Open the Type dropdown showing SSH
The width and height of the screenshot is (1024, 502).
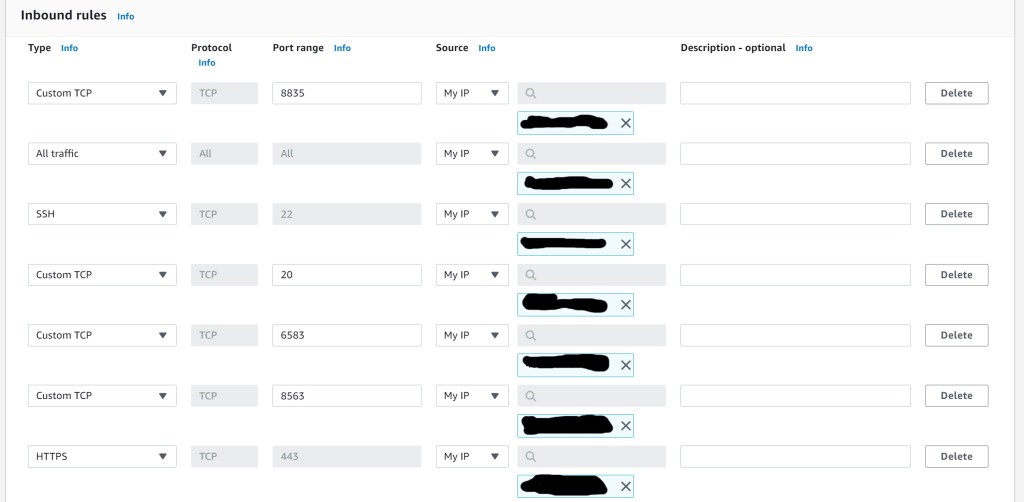tap(102, 214)
